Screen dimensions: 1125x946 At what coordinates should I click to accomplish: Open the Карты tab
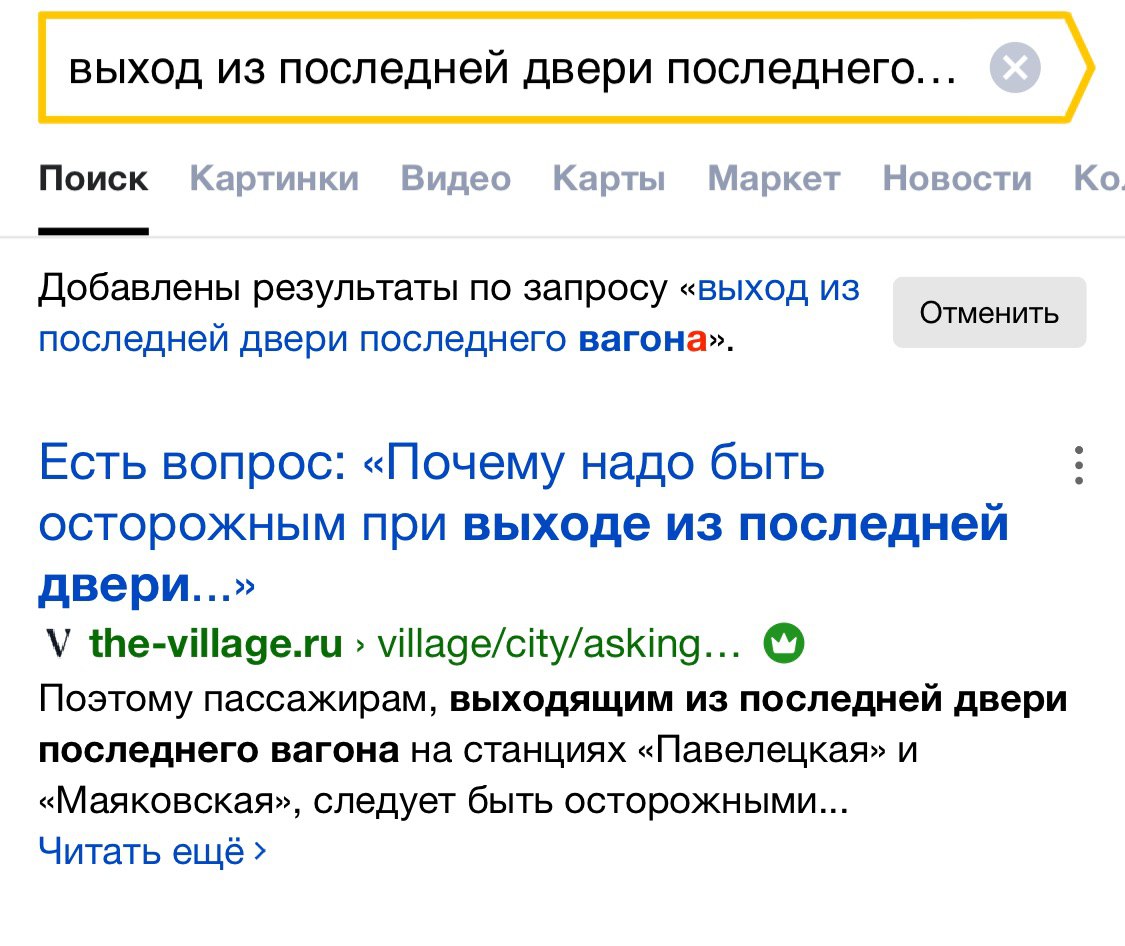coord(609,178)
